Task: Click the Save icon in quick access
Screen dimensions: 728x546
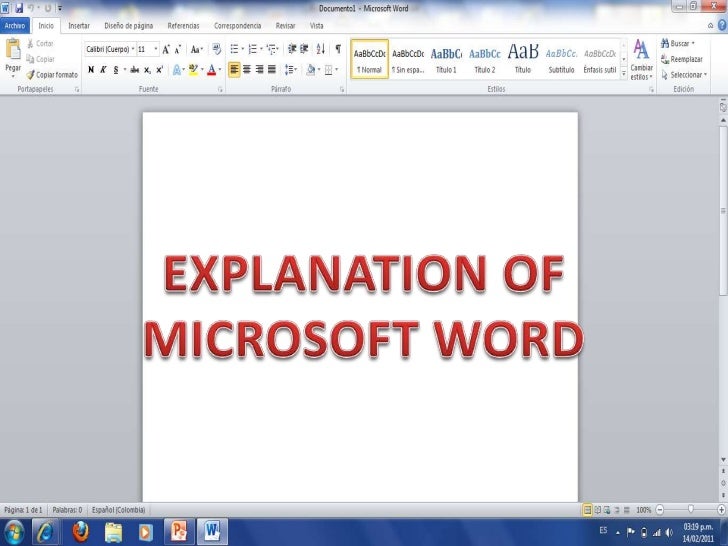Action: [x=19, y=8]
